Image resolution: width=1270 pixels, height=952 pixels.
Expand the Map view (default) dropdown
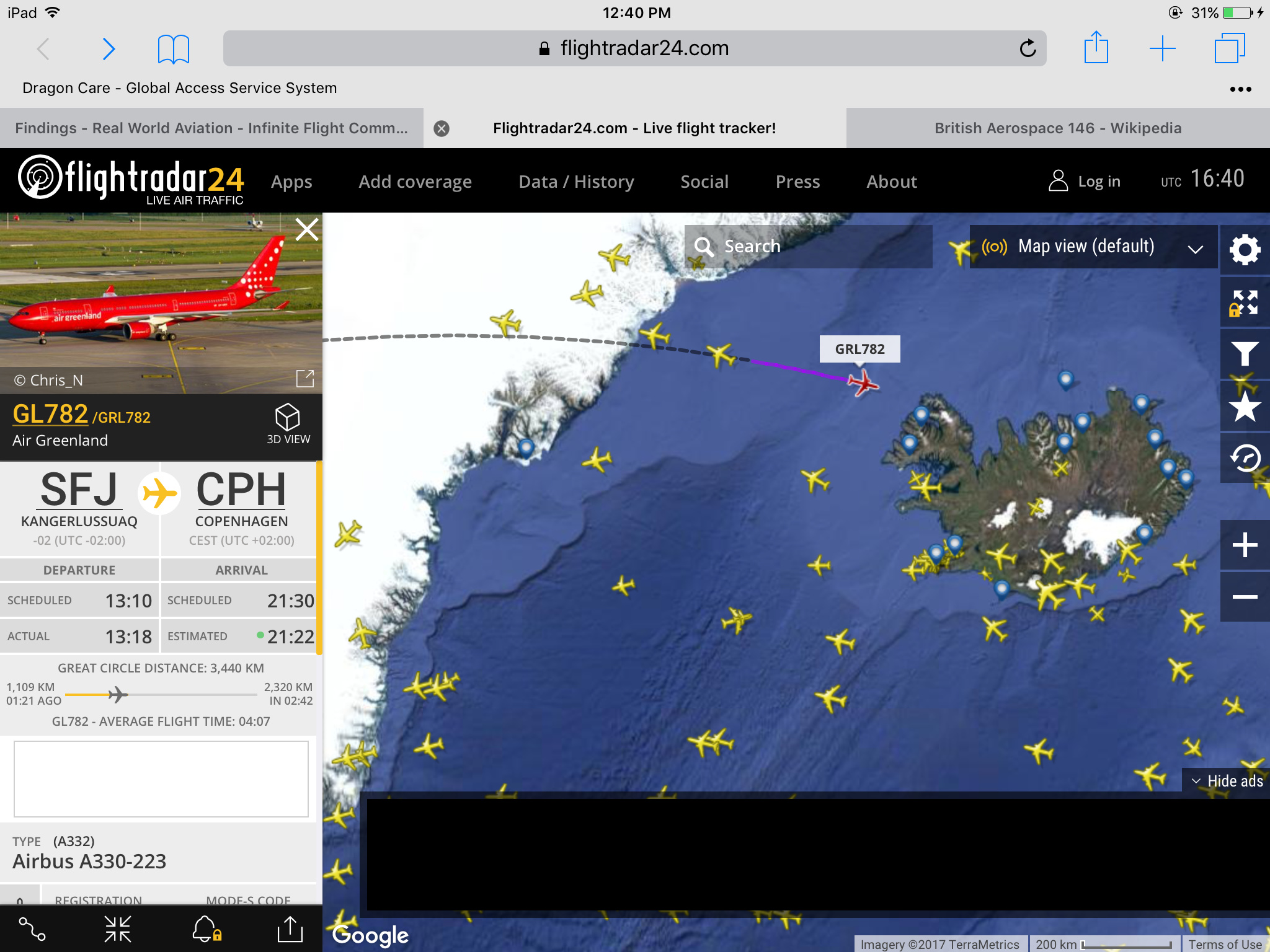click(1093, 247)
